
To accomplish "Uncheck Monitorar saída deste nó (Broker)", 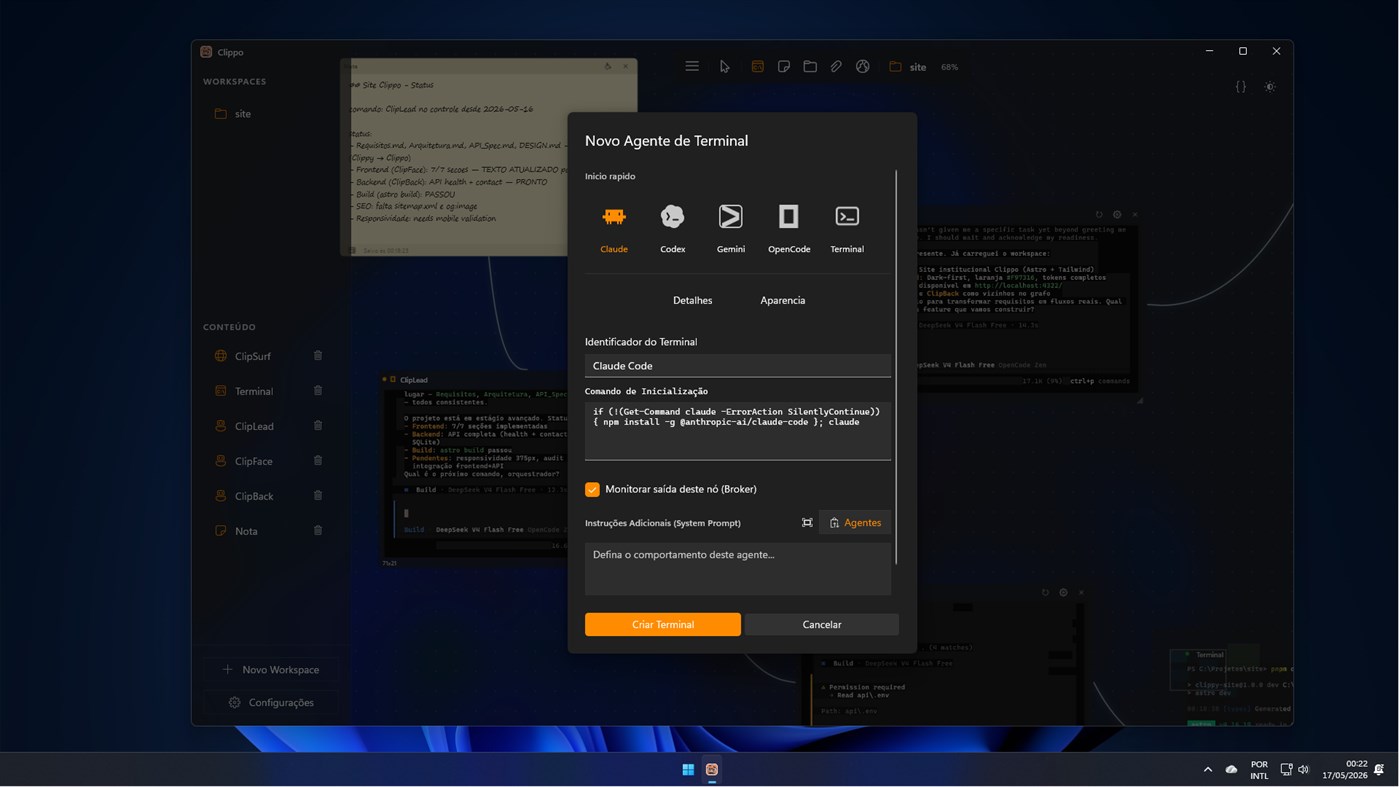I will 592,489.
